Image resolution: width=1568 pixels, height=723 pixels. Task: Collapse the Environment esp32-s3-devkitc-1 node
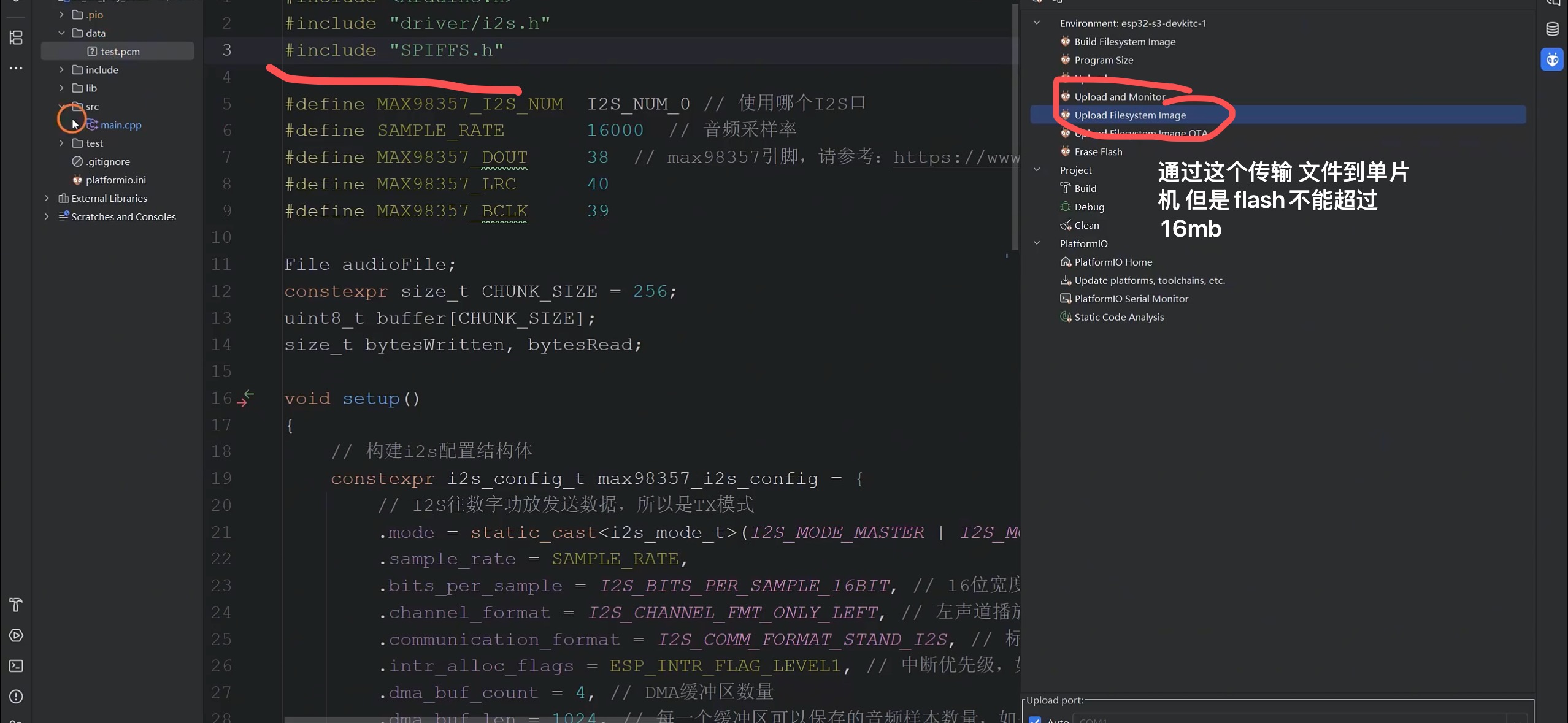coord(1037,23)
